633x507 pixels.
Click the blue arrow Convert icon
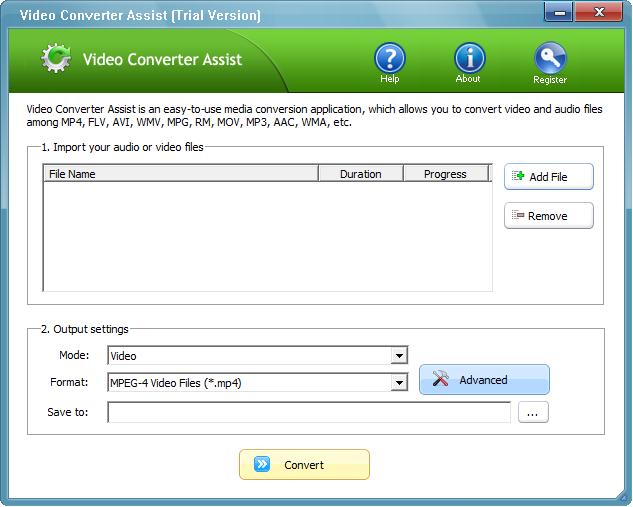(262, 465)
